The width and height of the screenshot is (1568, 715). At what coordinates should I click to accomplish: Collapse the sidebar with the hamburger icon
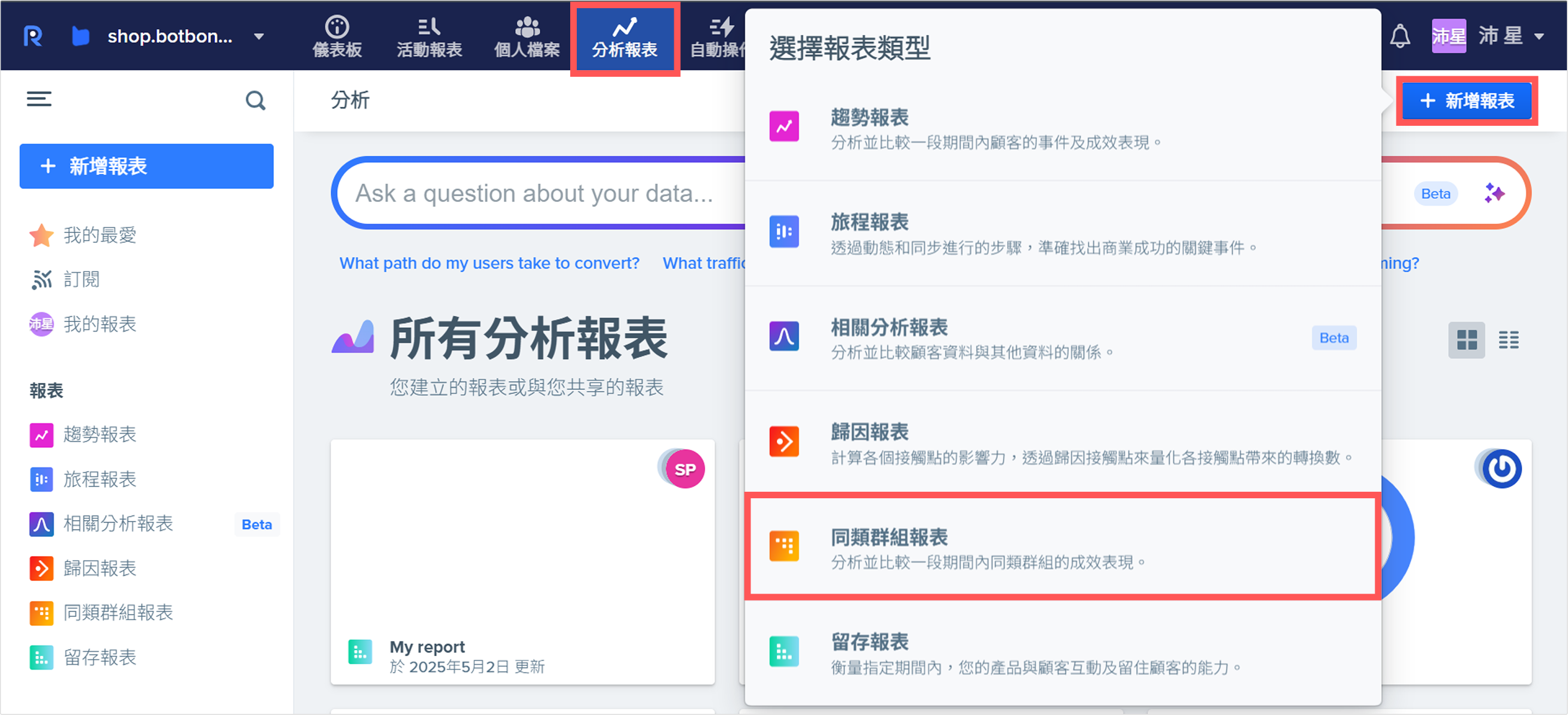pyautogui.click(x=39, y=99)
